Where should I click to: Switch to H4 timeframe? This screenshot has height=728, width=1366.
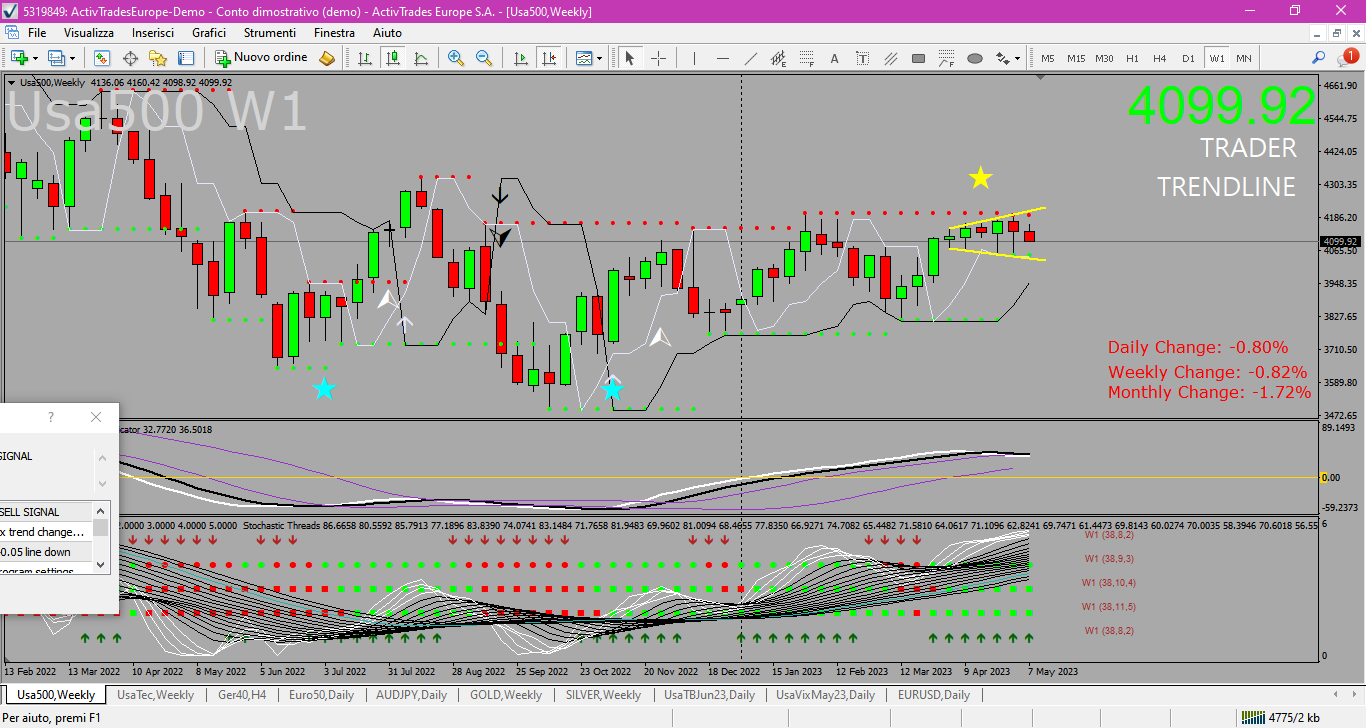(1160, 58)
